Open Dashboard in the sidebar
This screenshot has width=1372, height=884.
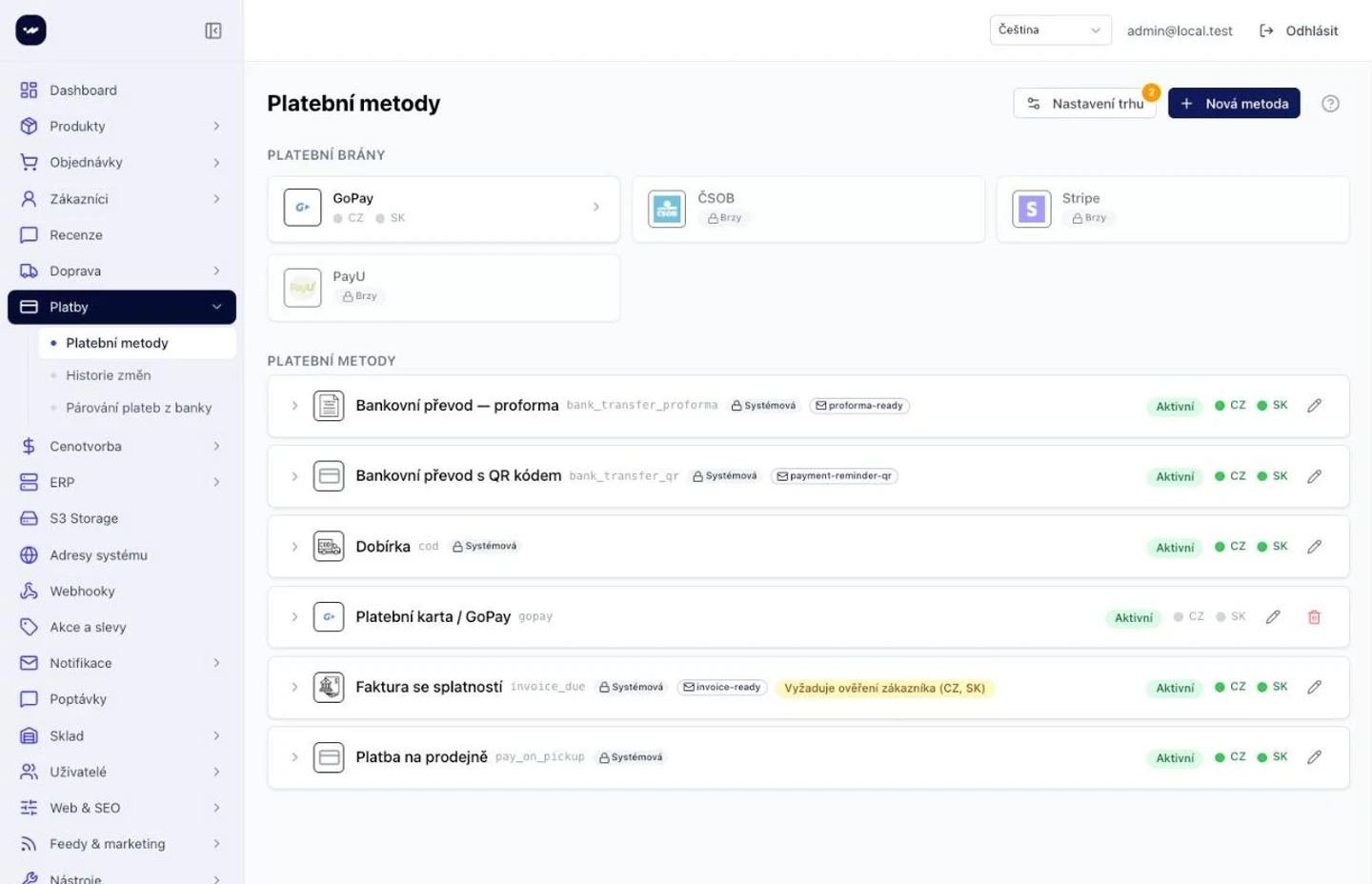(x=122, y=90)
